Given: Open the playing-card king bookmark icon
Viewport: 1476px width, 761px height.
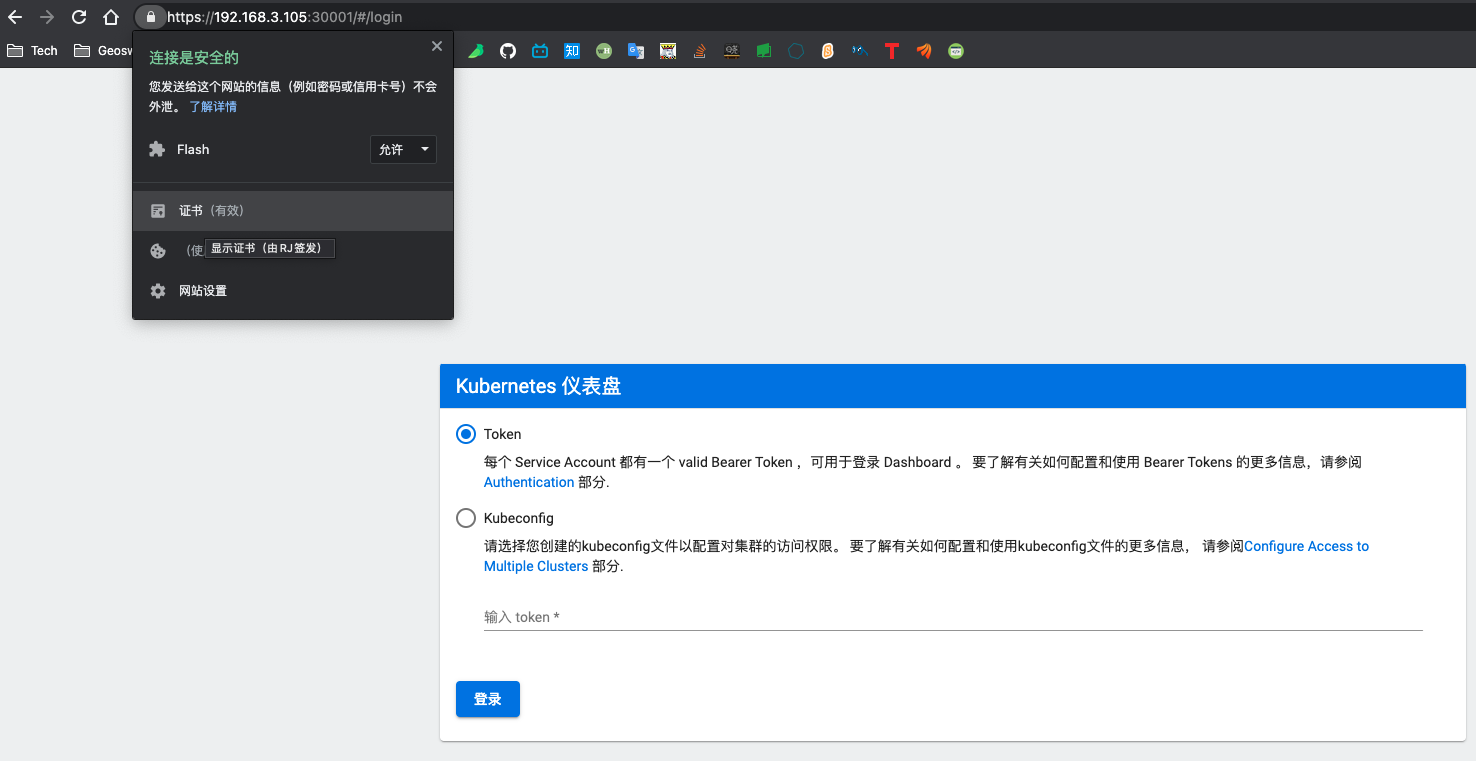Looking at the screenshot, I should tap(668, 51).
